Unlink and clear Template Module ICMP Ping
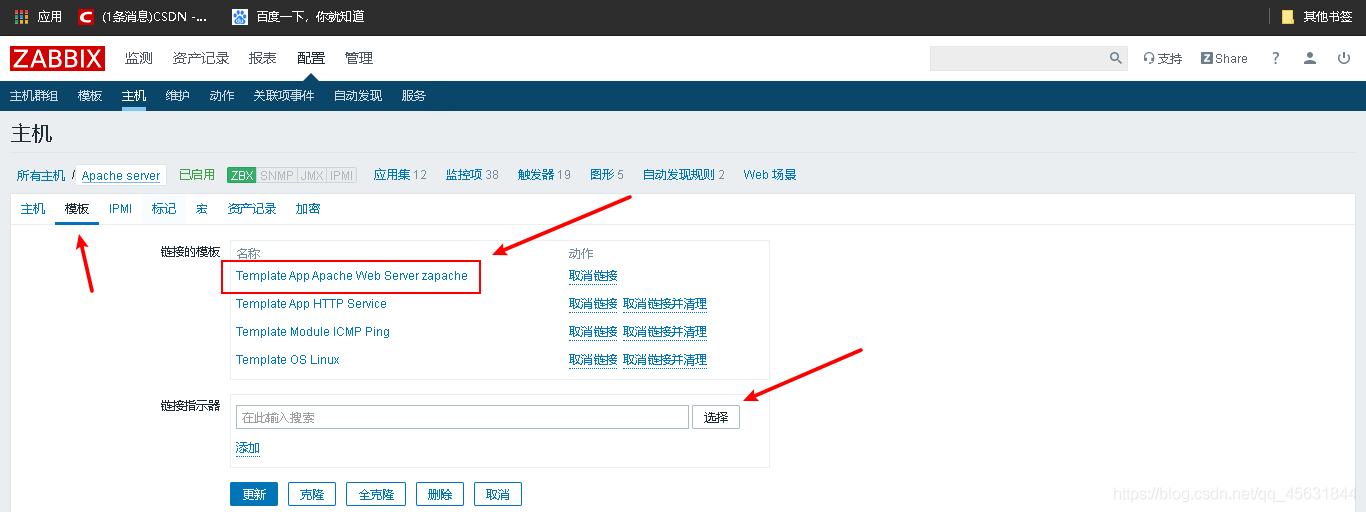 coord(665,332)
